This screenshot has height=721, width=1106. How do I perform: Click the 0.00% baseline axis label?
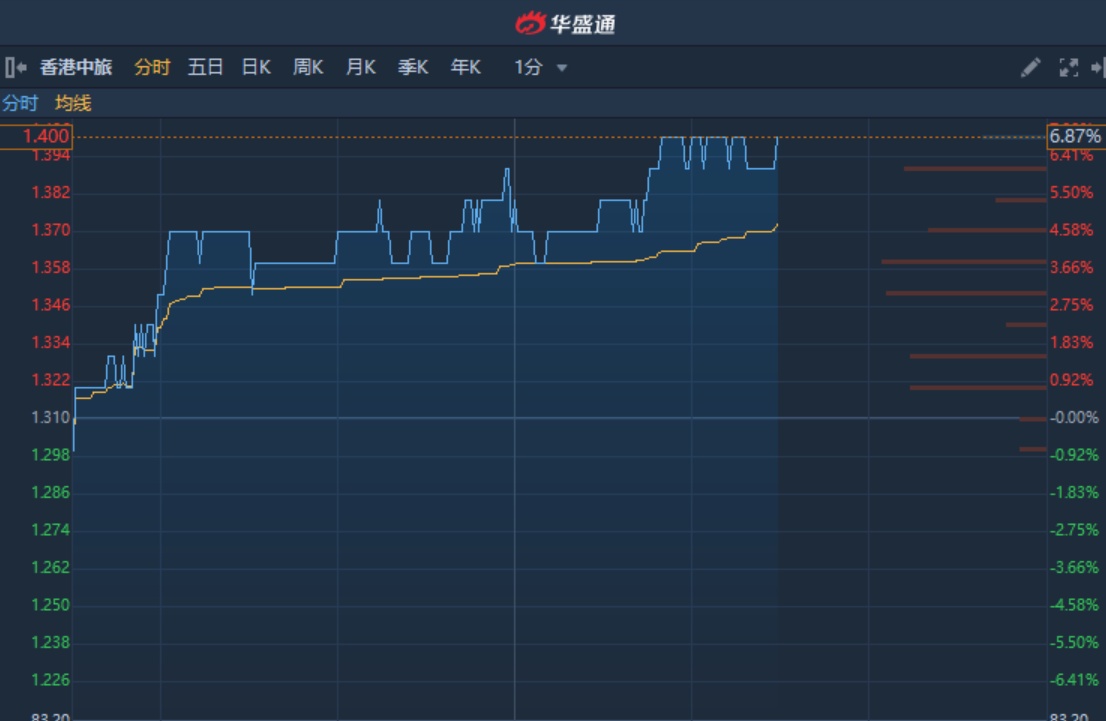[x=1075, y=418]
